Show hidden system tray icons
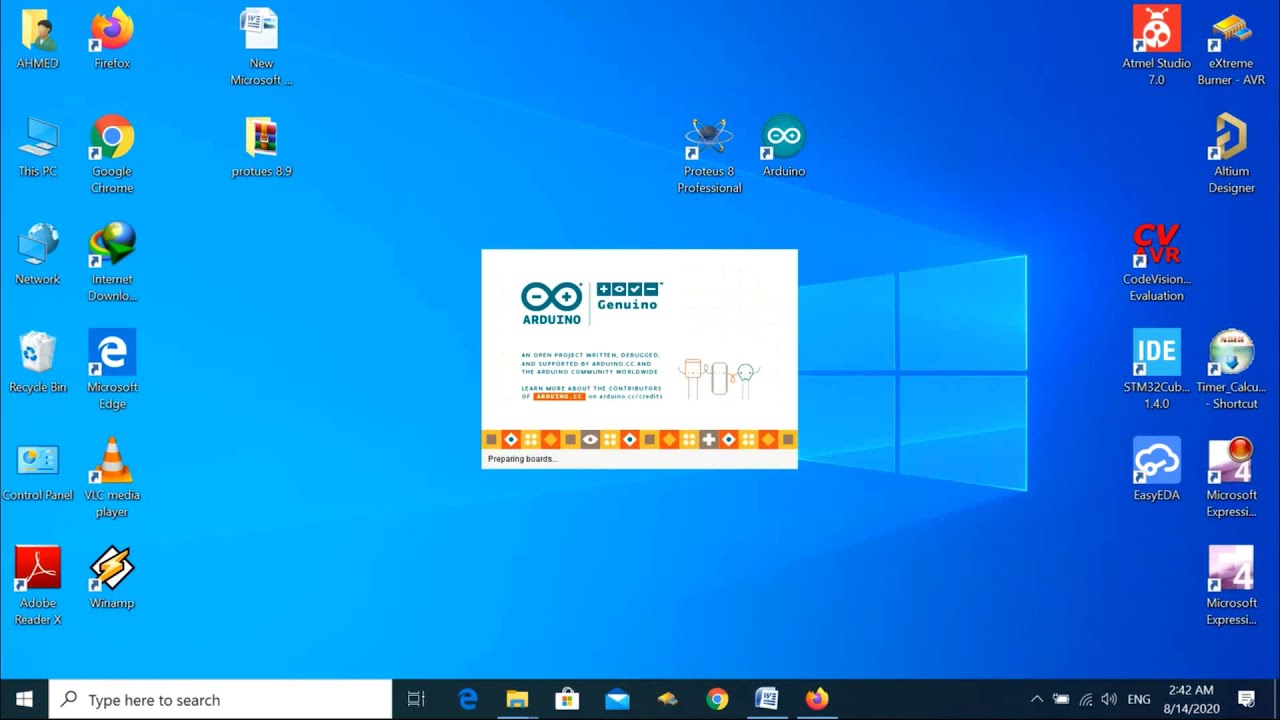 coord(1037,700)
